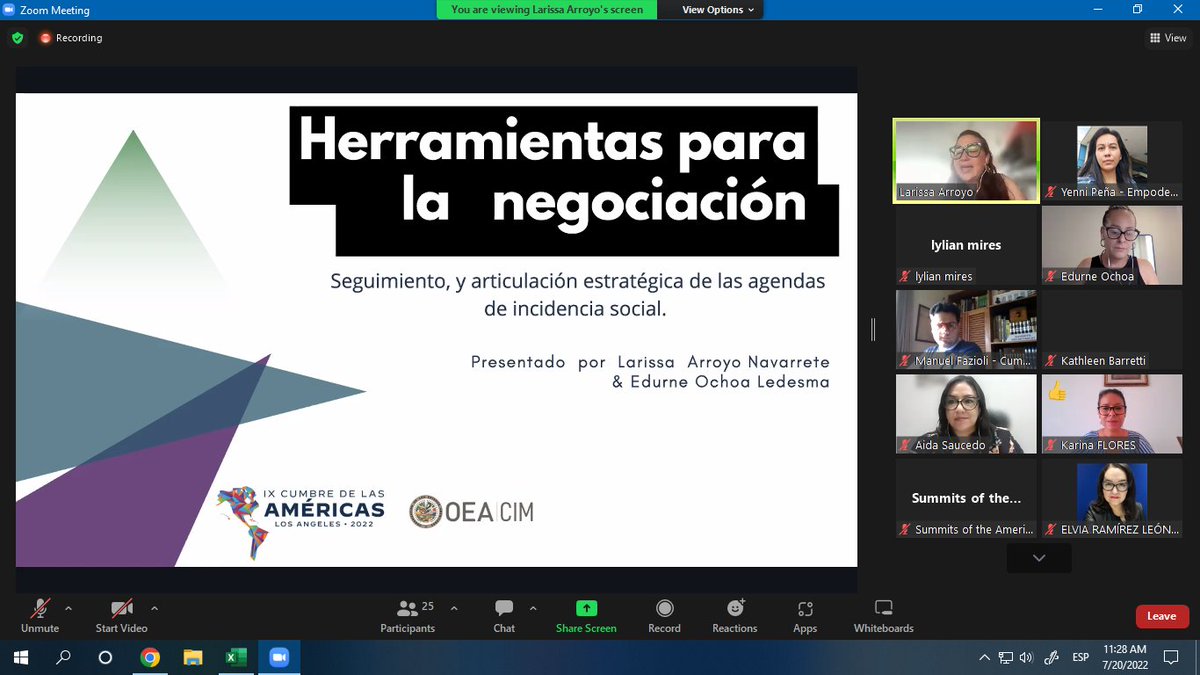Open Participants panel
The image size is (1200, 675).
[408, 615]
